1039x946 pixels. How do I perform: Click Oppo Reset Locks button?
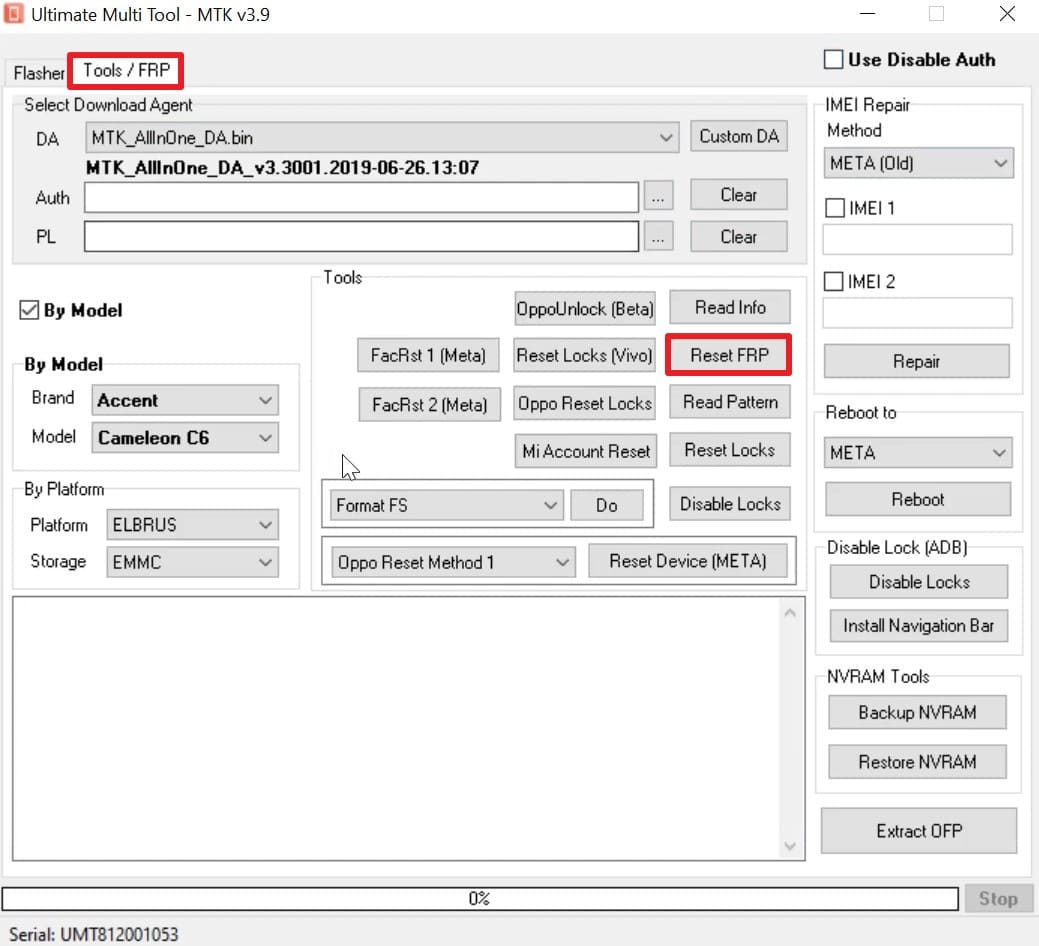click(584, 403)
